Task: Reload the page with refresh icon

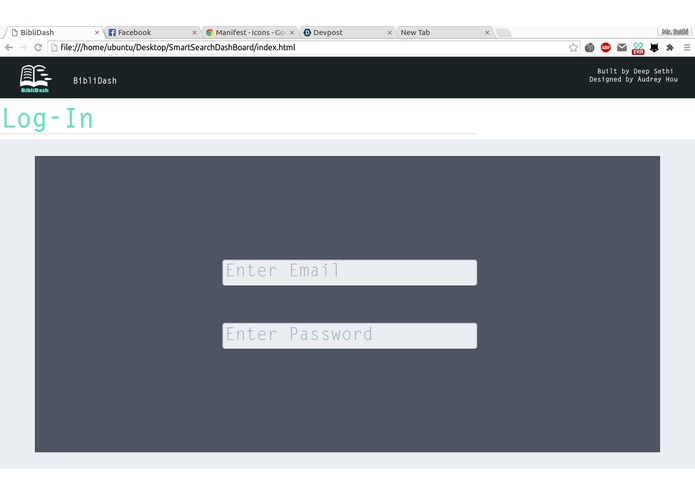Action: (38, 47)
